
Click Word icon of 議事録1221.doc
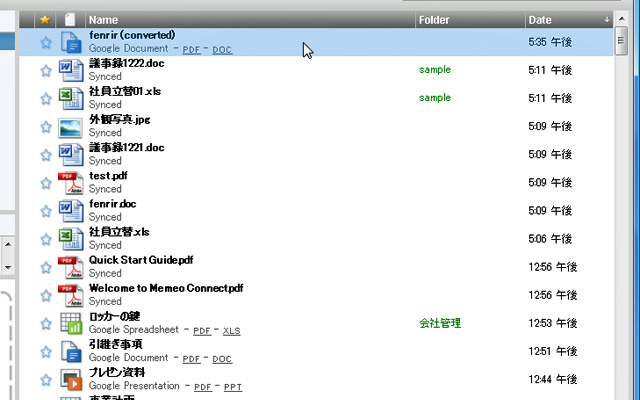[71, 155]
